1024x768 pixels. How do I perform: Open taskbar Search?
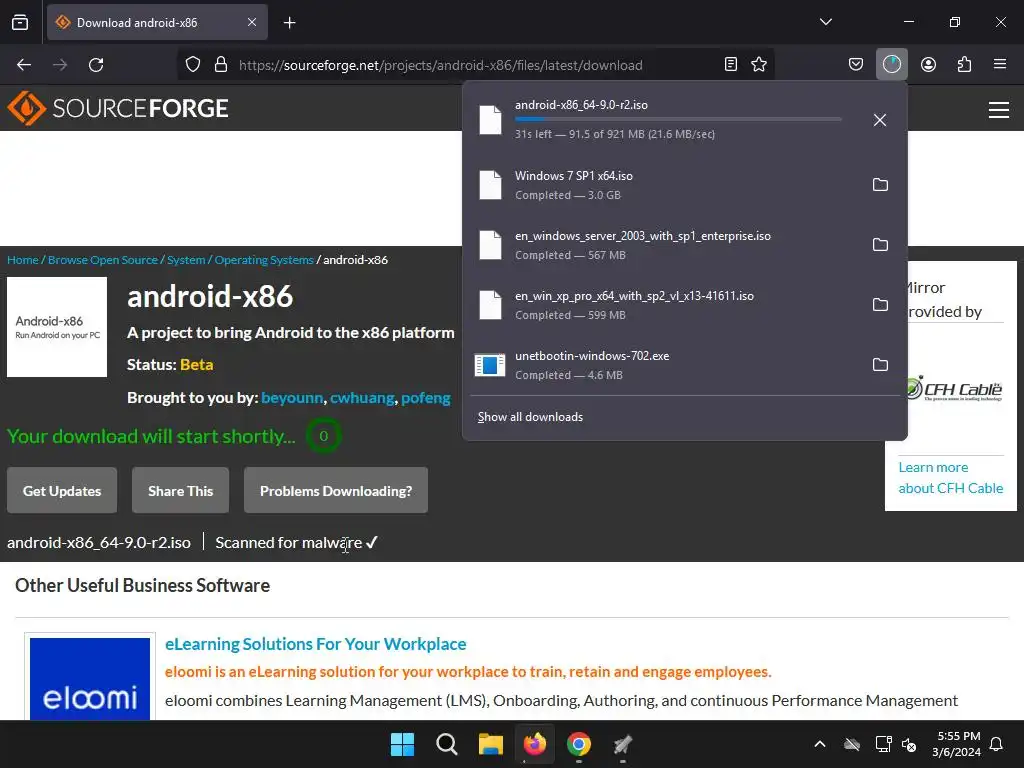447,744
